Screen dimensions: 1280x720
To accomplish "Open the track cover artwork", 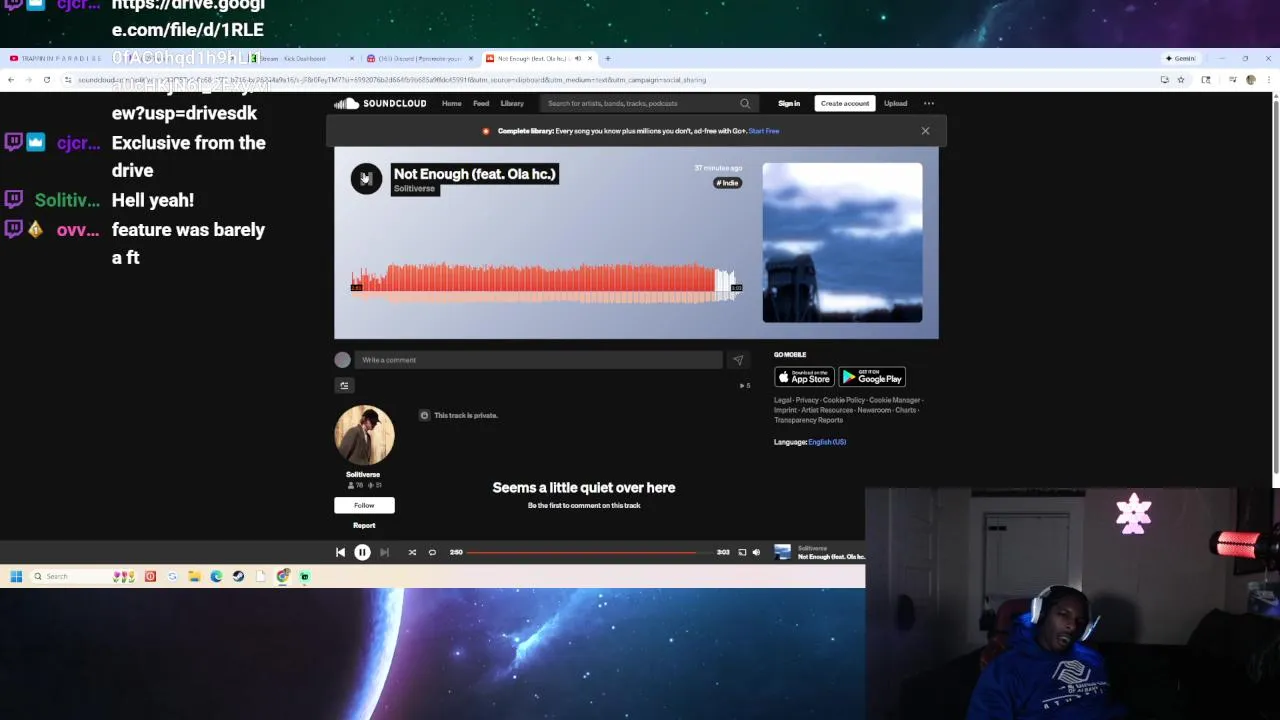I will (842, 243).
